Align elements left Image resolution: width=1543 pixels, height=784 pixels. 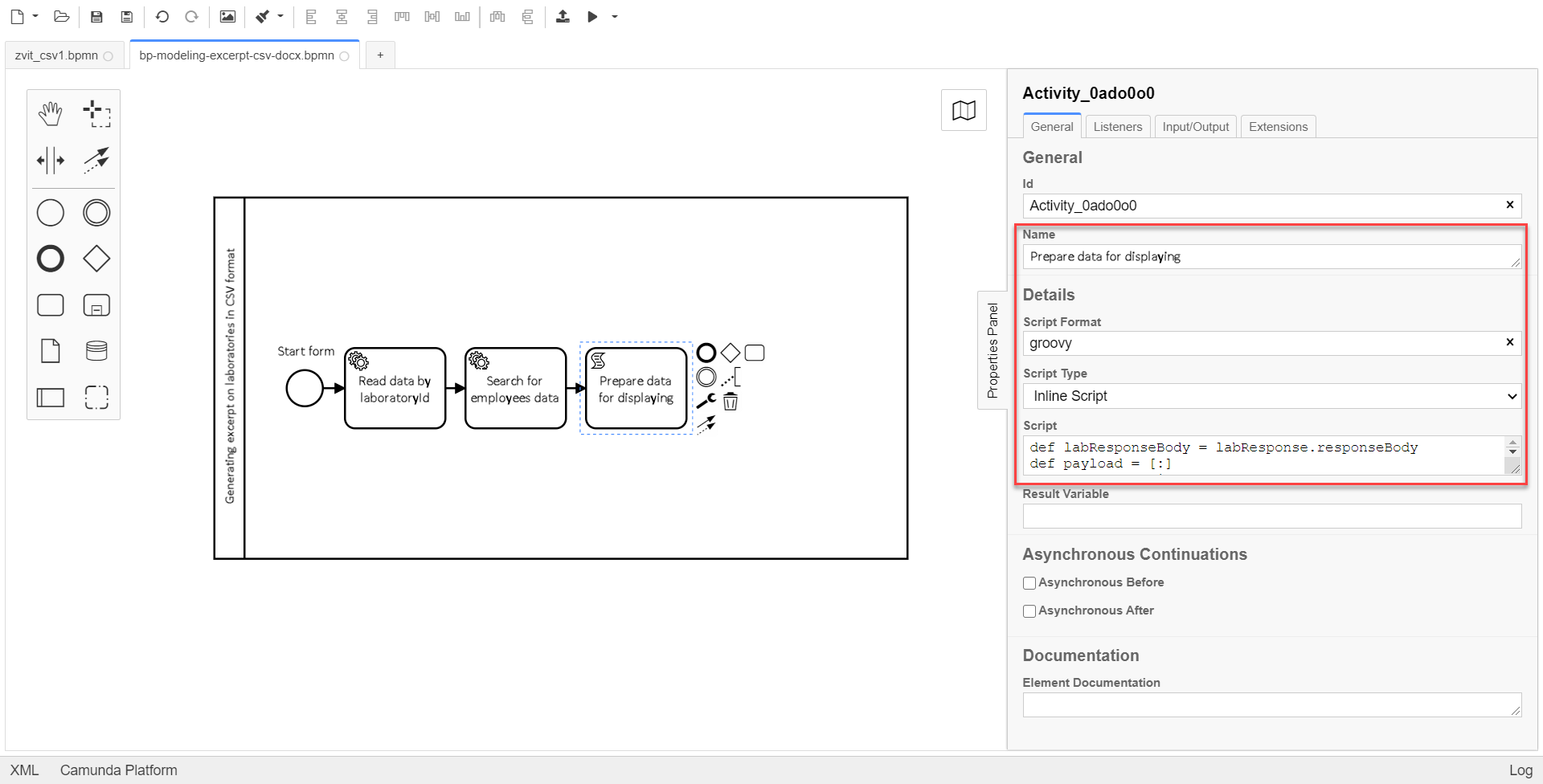click(311, 16)
